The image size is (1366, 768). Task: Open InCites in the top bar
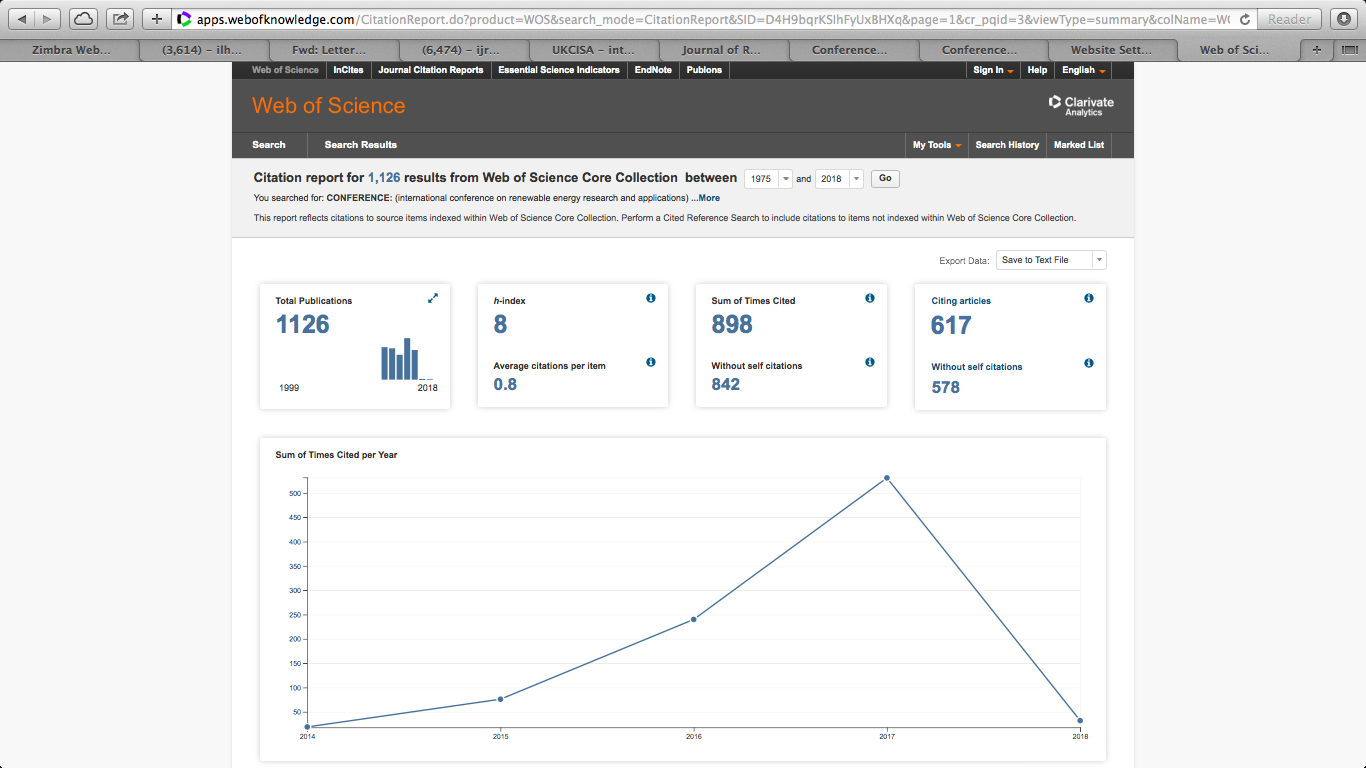(x=348, y=70)
